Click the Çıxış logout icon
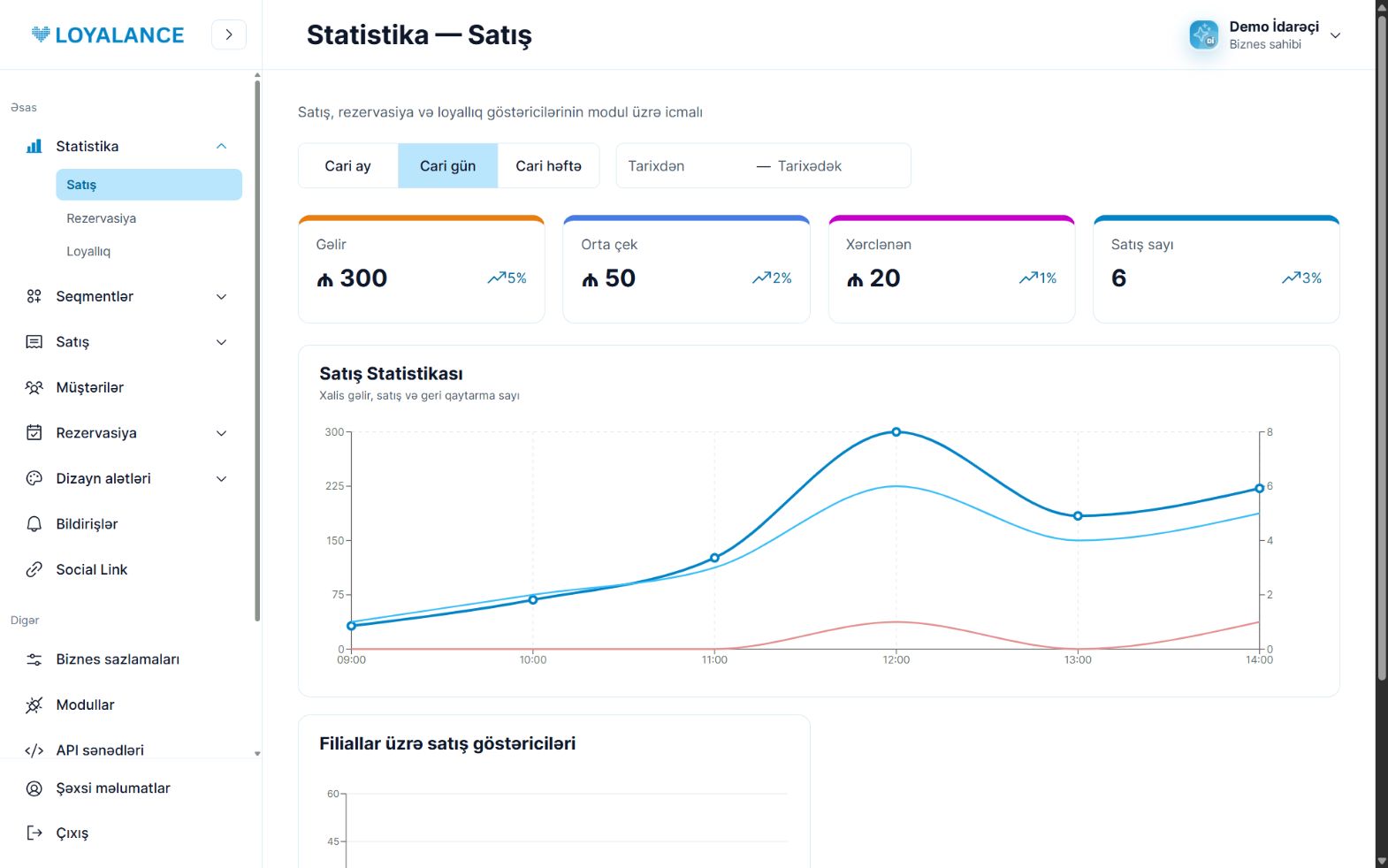 click(x=34, y=833)
